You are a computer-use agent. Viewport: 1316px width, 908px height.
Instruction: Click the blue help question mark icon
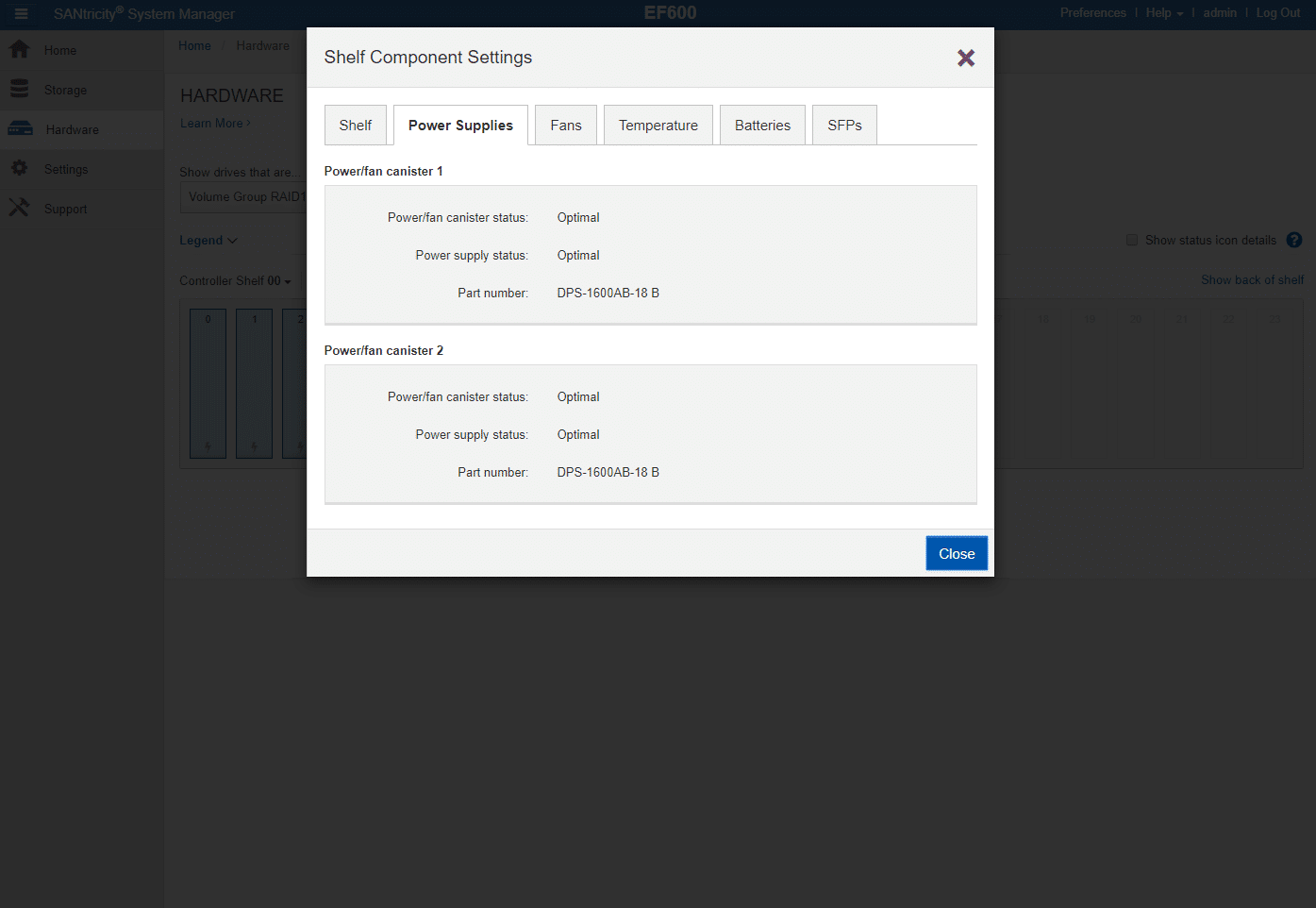pyautogui.click(x=1294, y=241)
